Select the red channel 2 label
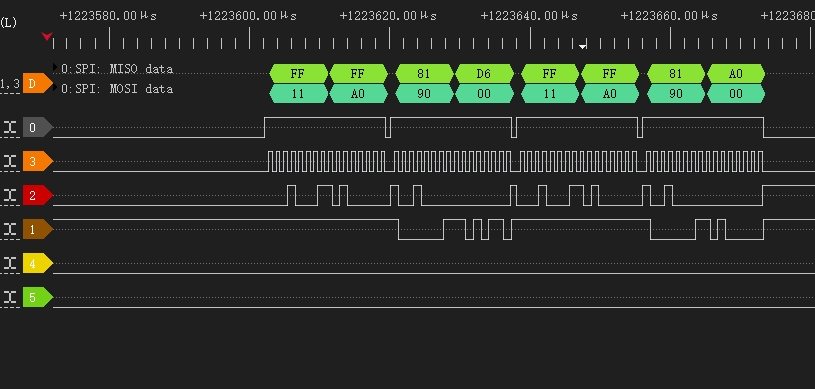The height and width of the screenshot is (389, 815). [37, 196]
